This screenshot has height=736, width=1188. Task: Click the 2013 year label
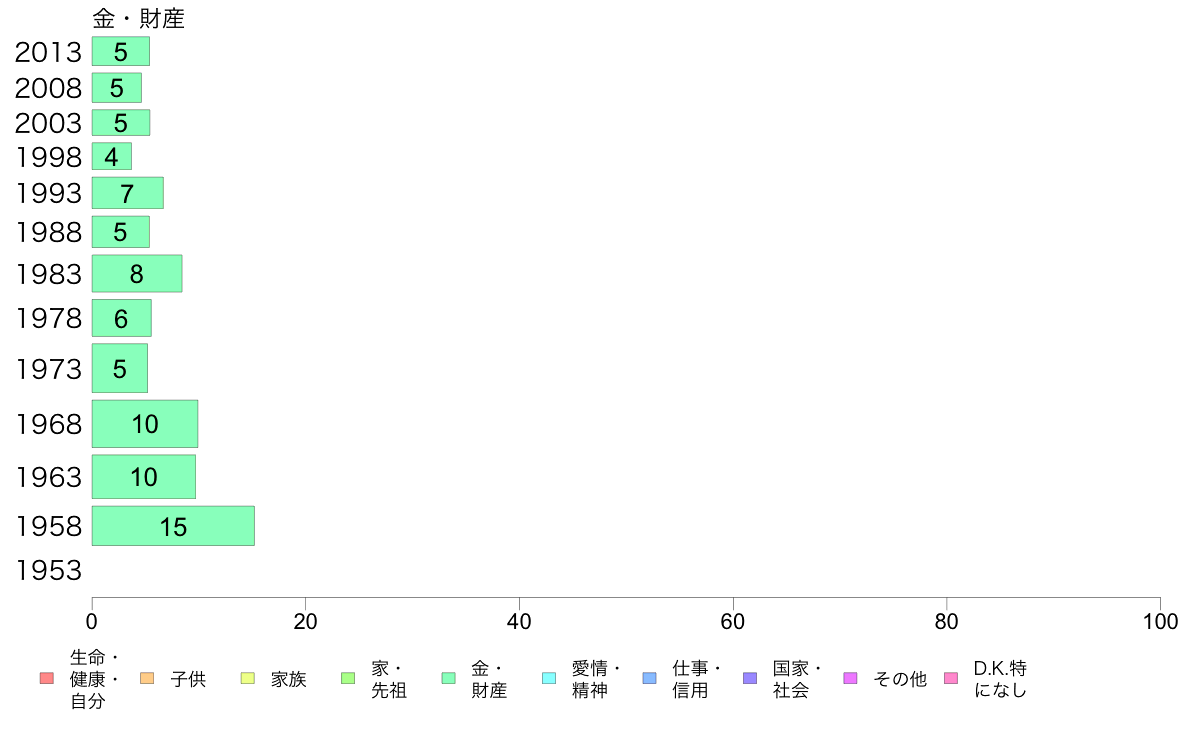(48, 52)
